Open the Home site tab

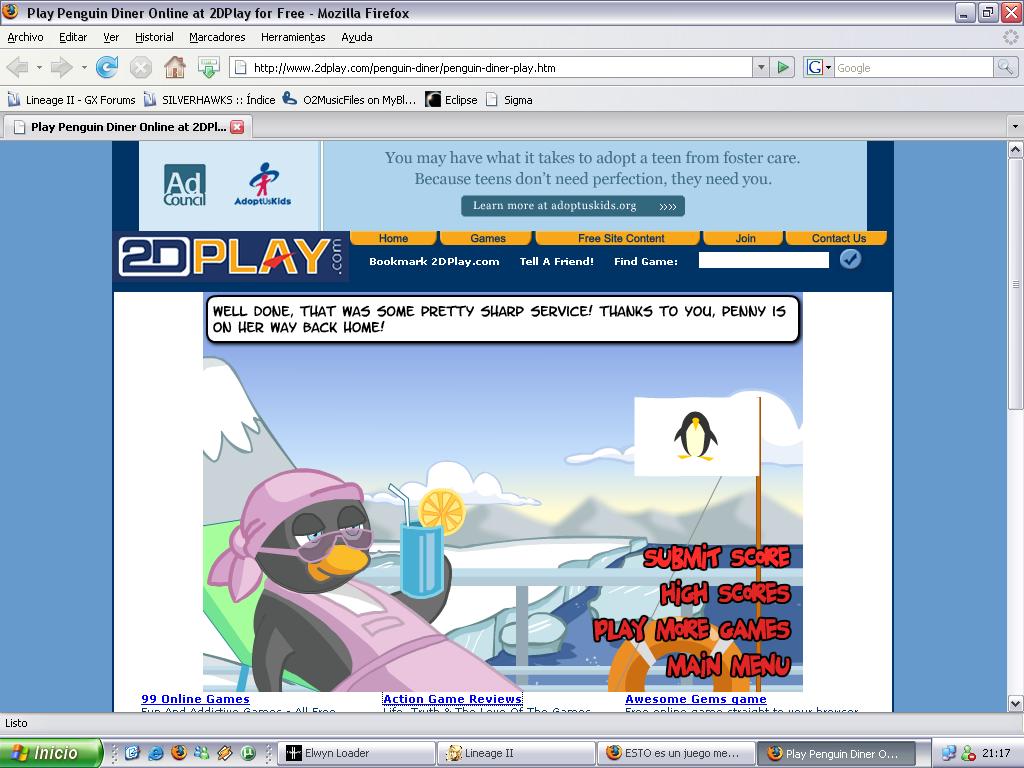pos(393,238)
